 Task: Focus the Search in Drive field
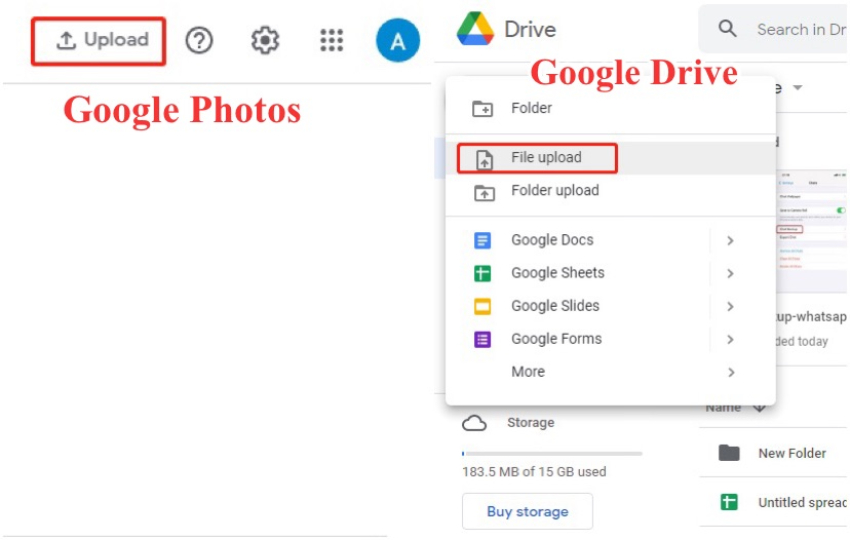click(x=774, y=29)
